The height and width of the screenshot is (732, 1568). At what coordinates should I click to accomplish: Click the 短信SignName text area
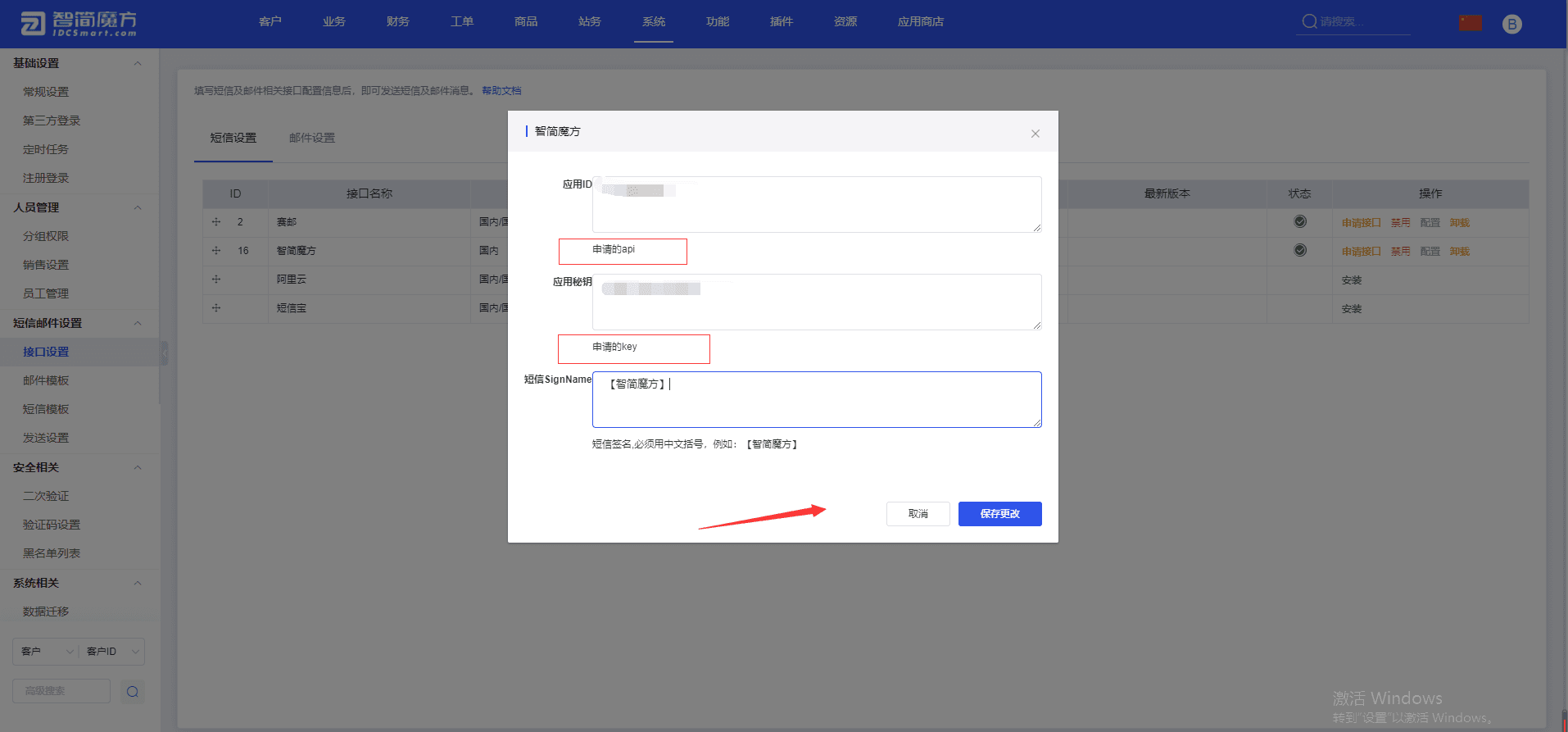817,400
